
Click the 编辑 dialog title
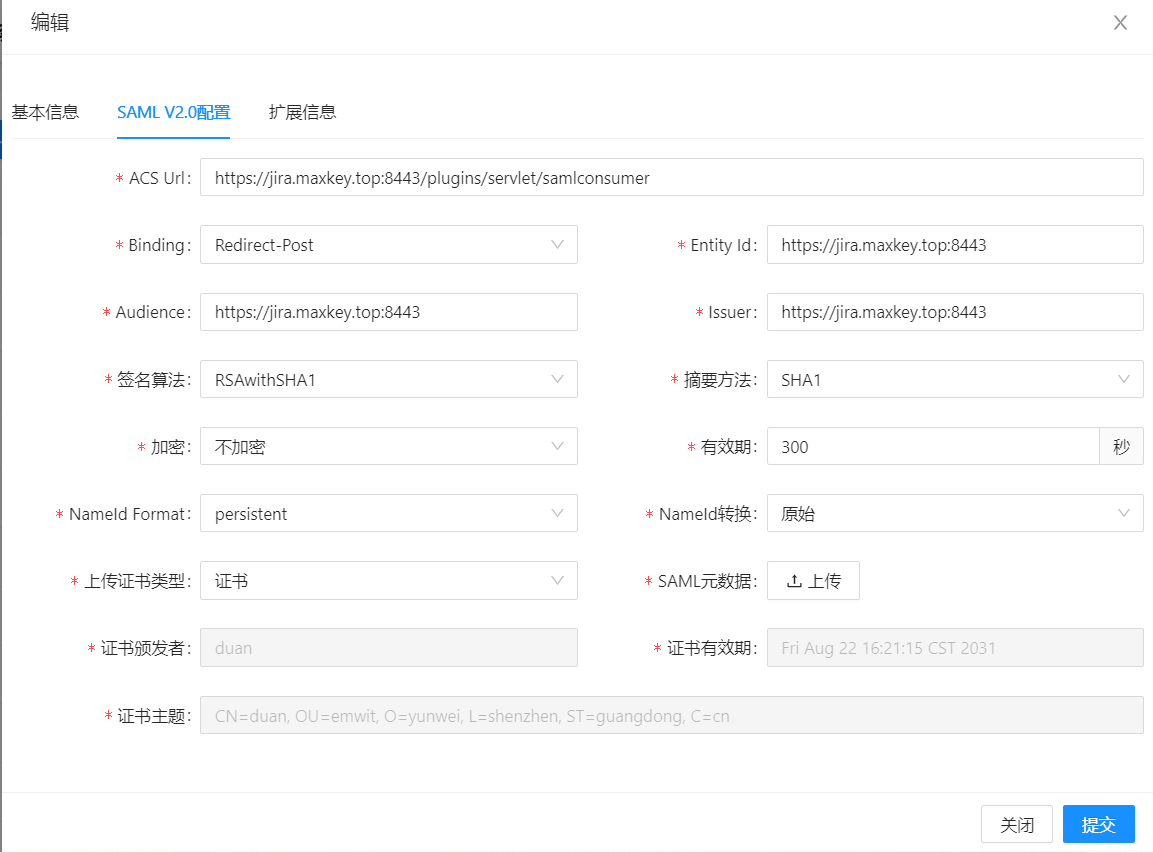[50, 23]
